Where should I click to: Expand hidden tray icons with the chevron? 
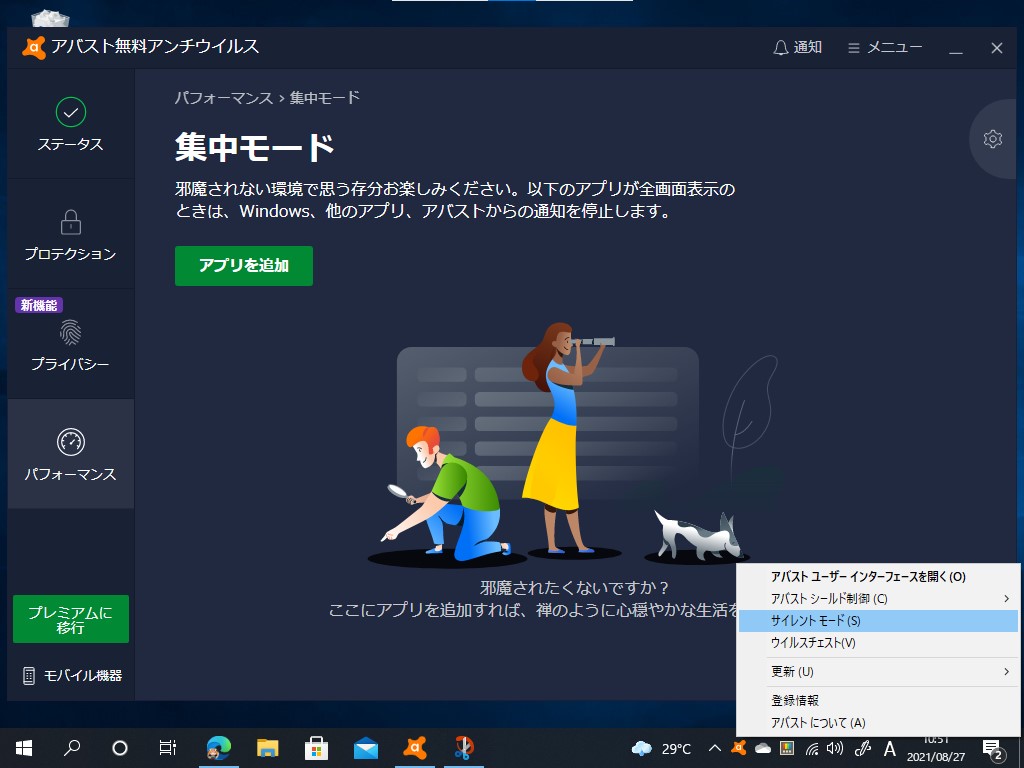pos(714,747)
